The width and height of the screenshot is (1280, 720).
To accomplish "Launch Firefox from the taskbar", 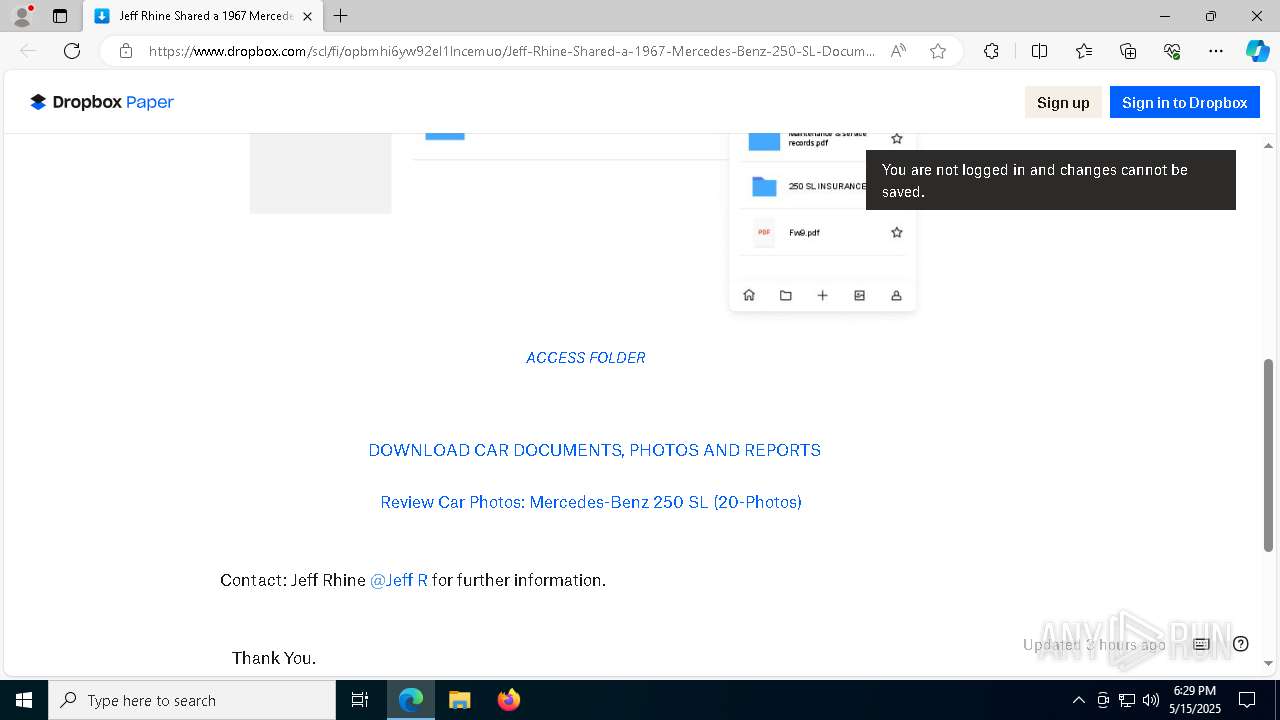I will click(x=508, y=700).
